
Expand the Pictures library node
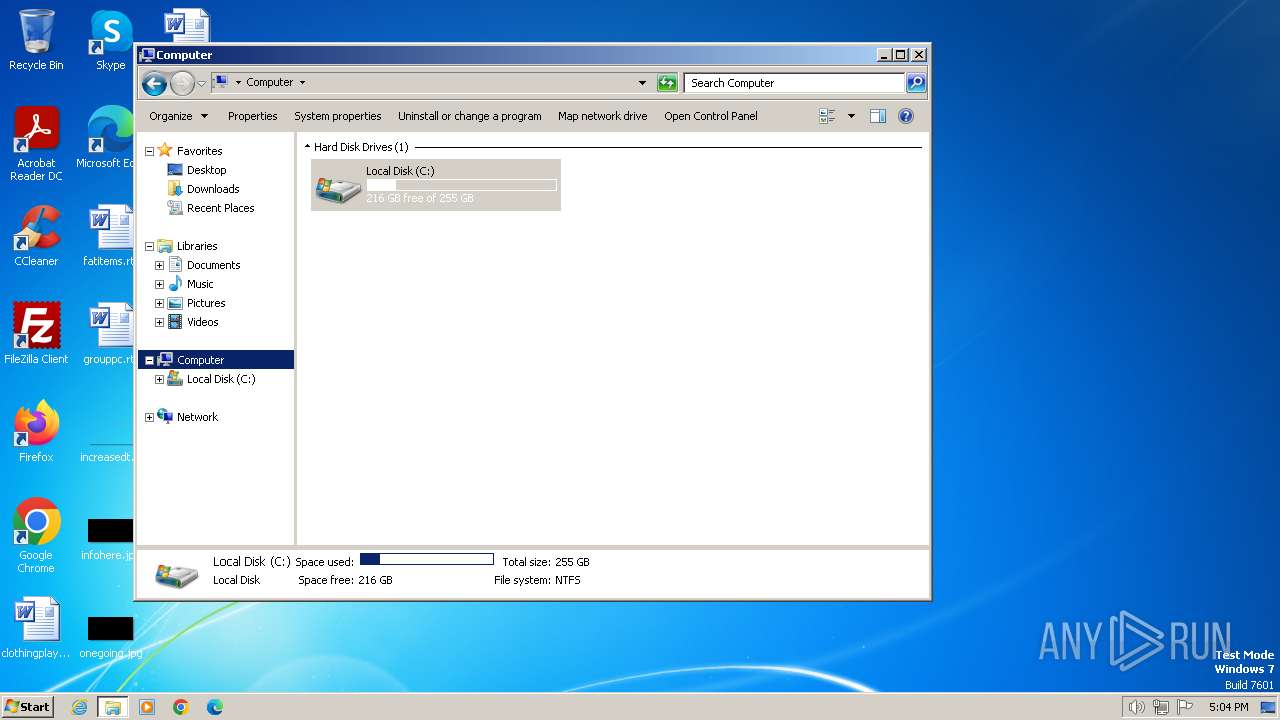pos(159,303)
